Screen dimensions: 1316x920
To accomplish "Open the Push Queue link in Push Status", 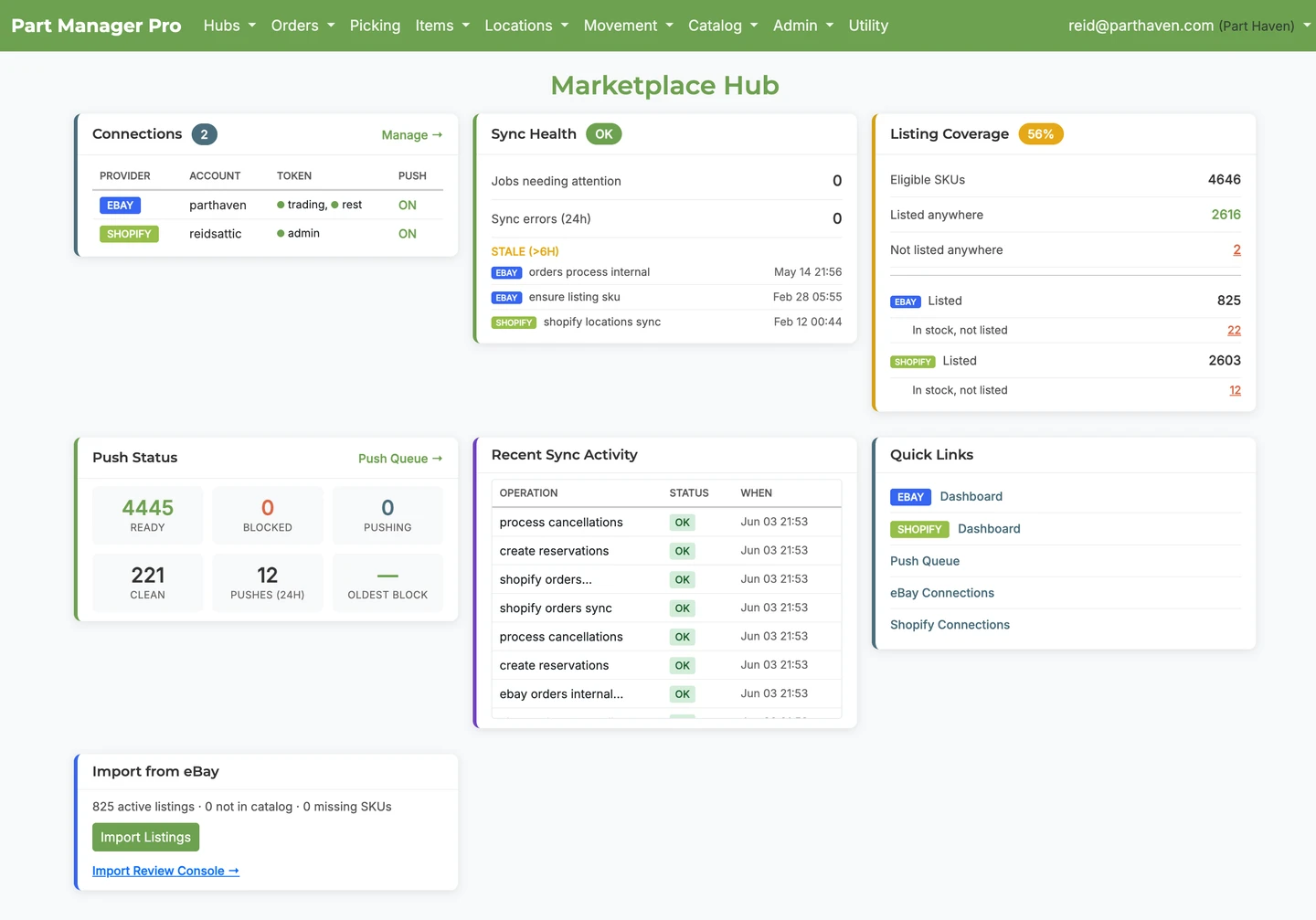I will [400, 459].
